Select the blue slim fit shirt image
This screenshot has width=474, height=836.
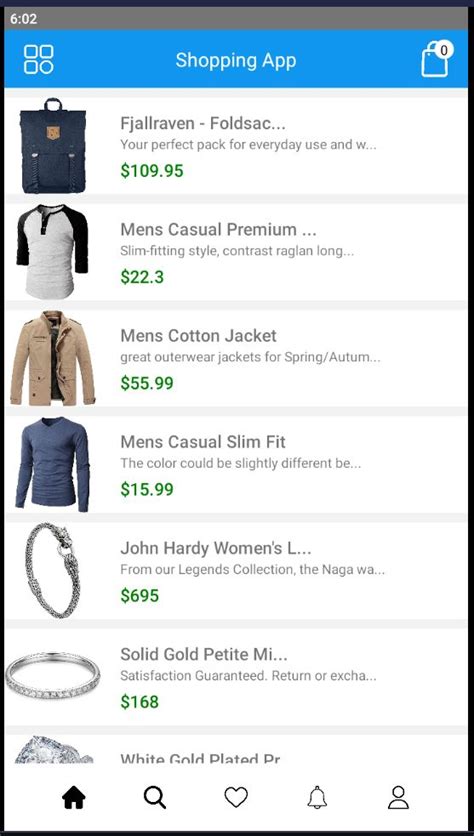click(x=52, y=464)
